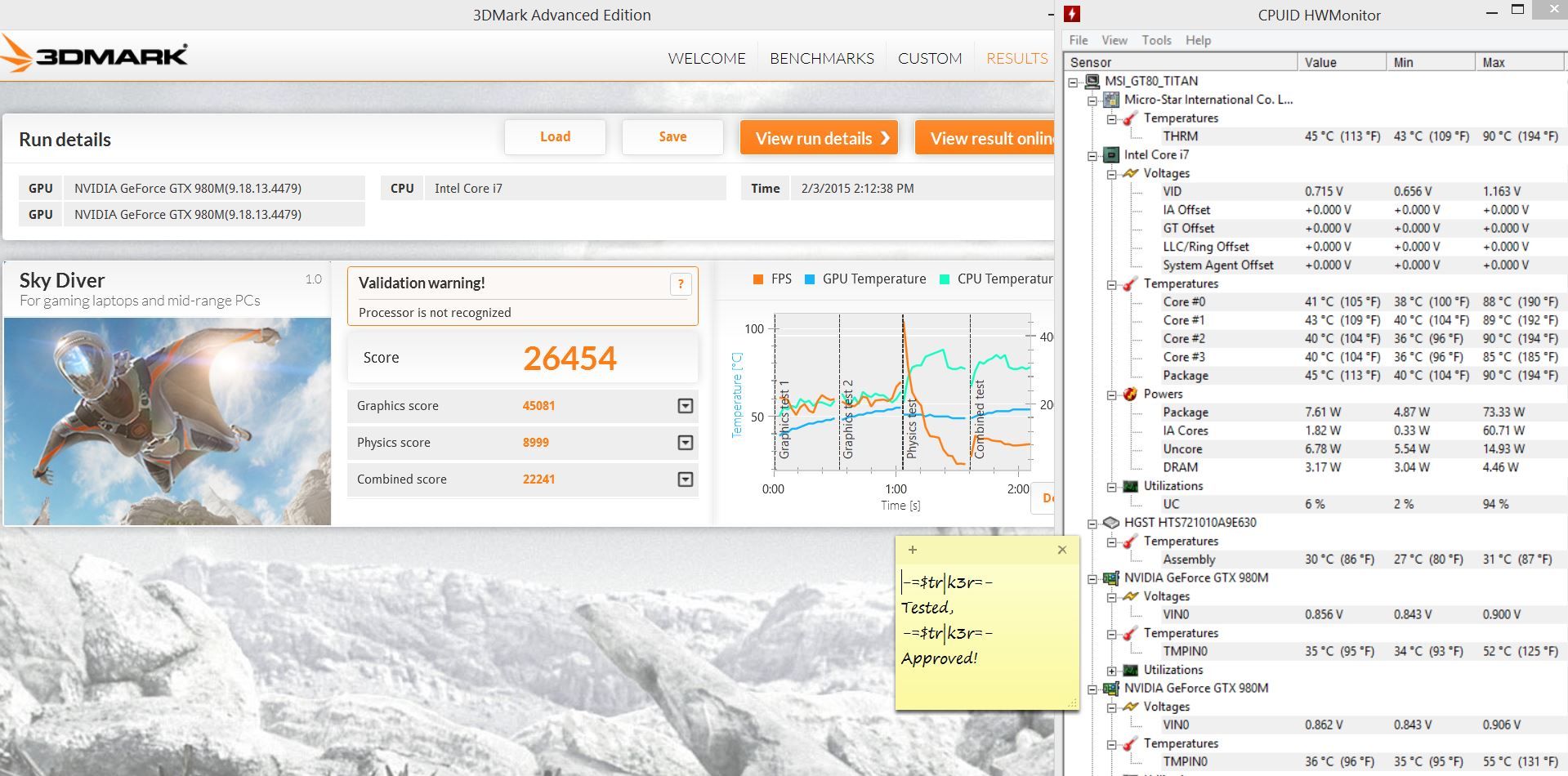Click the orange FPS legend swatch
This screenshot has width=1568, height=776.
click(757, 279)
